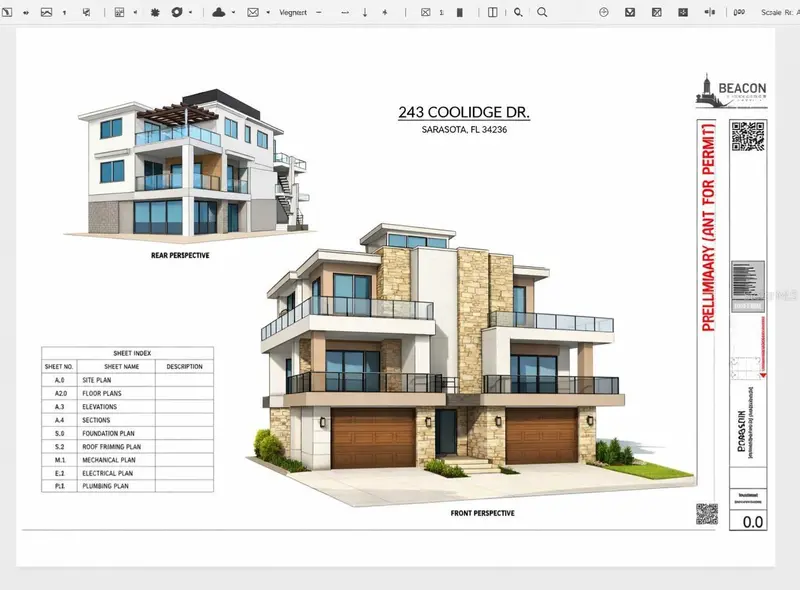Click the Beacon company logo in the title block
This screenshot has height=590, width=800.
click(731, 91)
